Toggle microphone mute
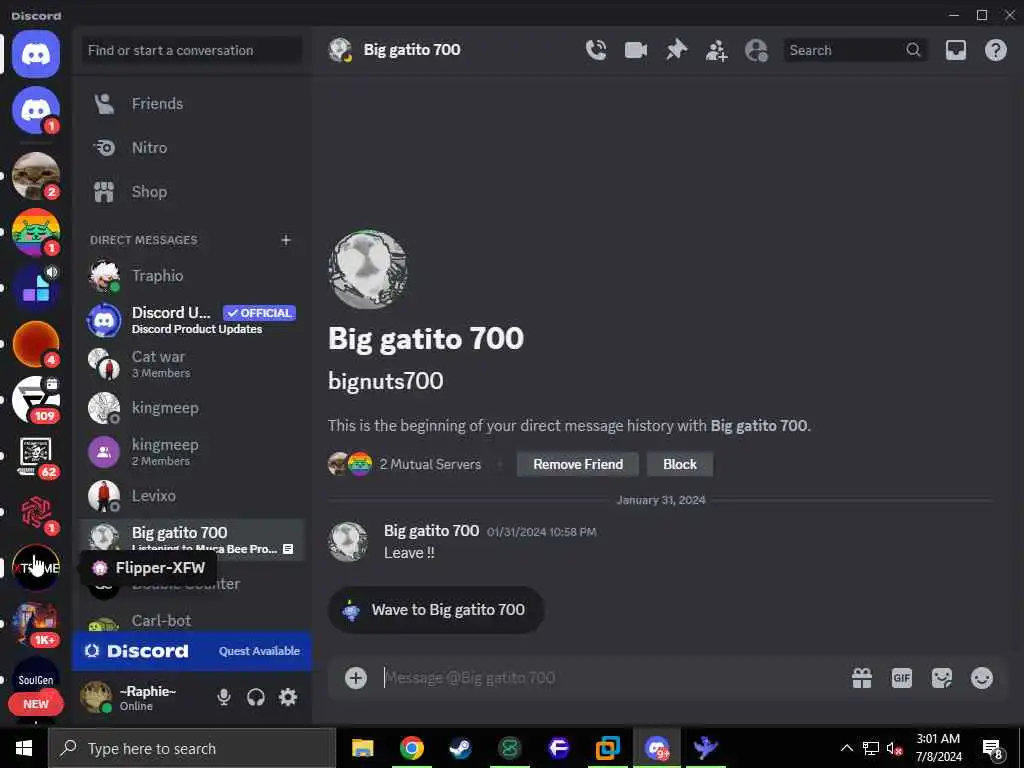 coord(223,697)
